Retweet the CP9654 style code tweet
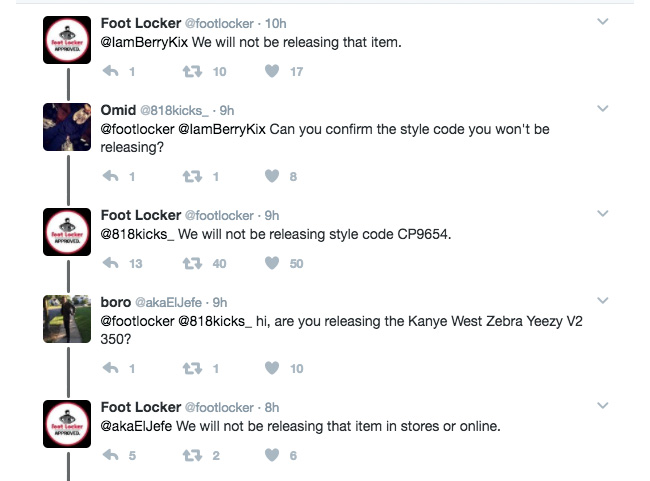 (189, 263)
